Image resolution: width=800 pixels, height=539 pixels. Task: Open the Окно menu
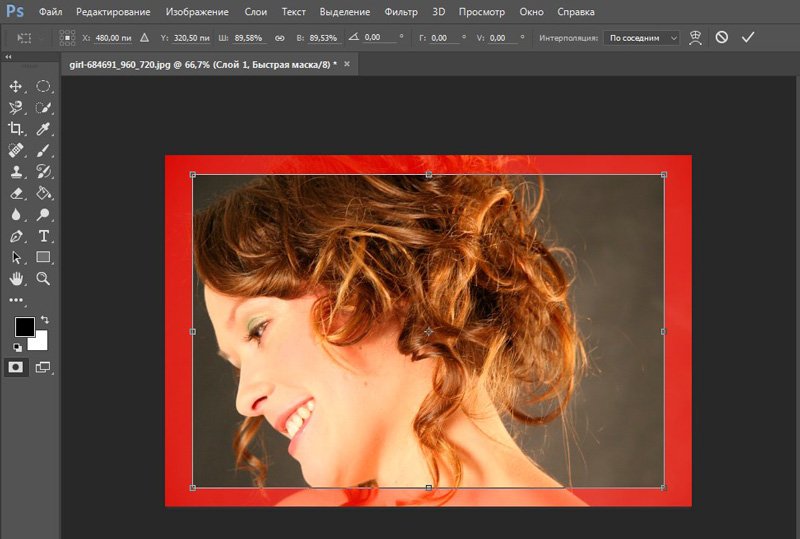(x=531, y=12)
